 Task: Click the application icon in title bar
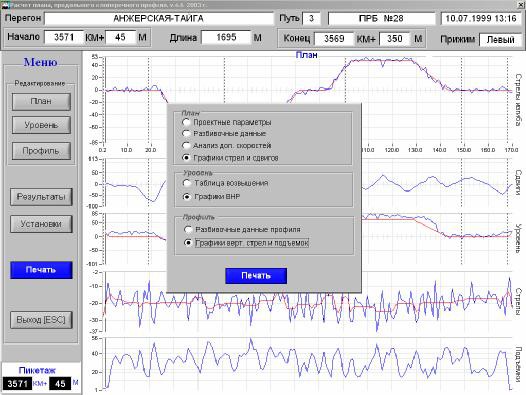(5, 4)
